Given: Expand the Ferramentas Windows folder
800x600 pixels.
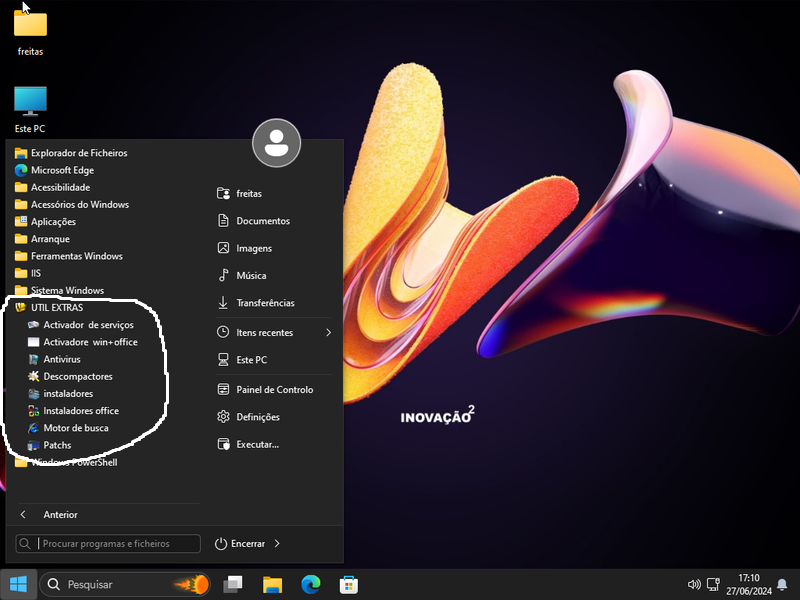Looking at the screenshot, I should (x=69, y=256).
